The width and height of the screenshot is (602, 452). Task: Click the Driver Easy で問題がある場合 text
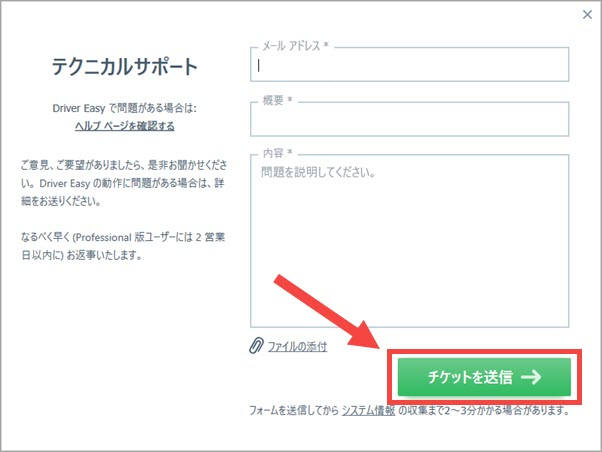point(125,108)
